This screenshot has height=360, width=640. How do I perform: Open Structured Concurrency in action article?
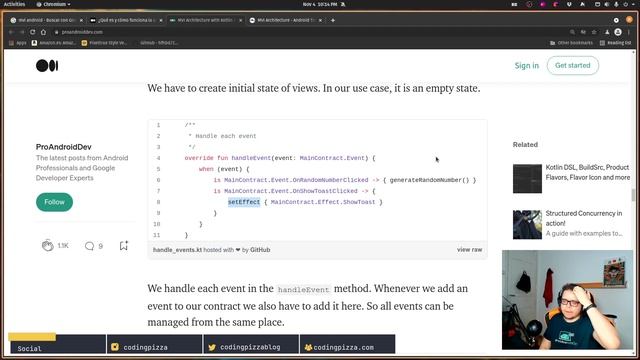(584, 218)
